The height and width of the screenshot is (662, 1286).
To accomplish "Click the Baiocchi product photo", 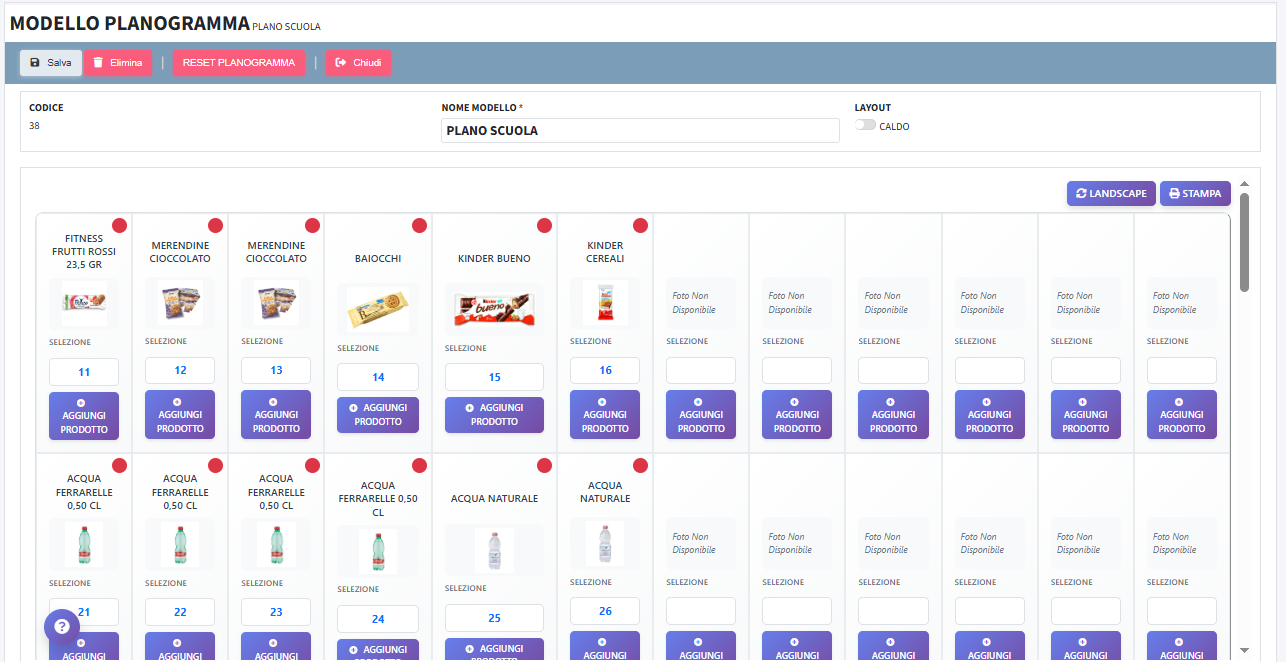I will pyautogui.click(x=378, y=309).
